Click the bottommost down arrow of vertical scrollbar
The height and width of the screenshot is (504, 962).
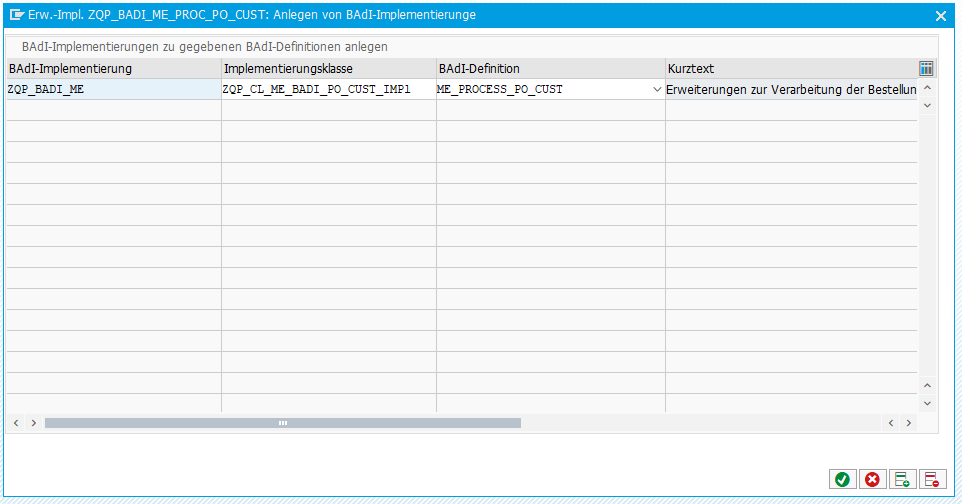click(927, 403)
